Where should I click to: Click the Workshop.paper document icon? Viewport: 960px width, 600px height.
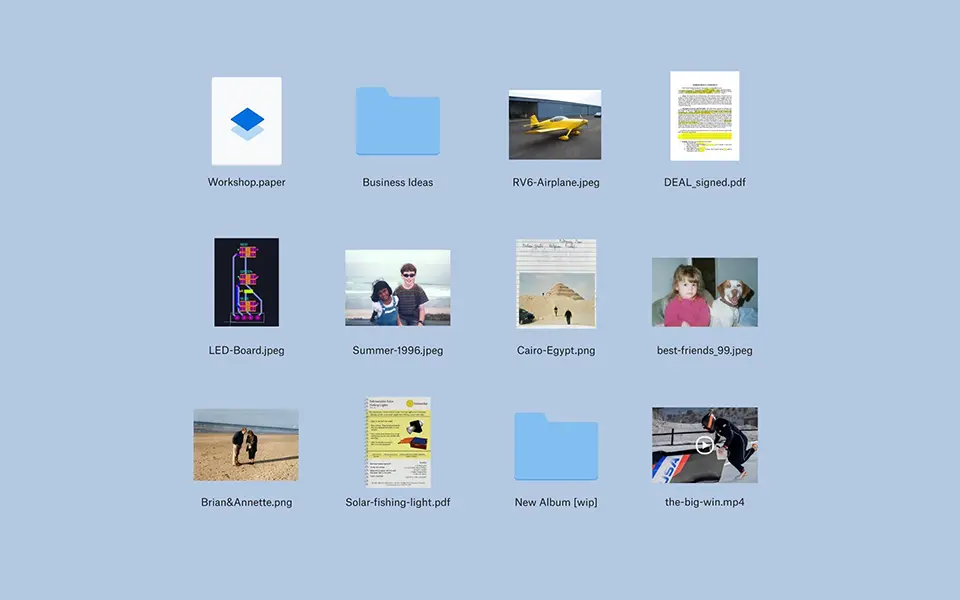coord(246,121)
